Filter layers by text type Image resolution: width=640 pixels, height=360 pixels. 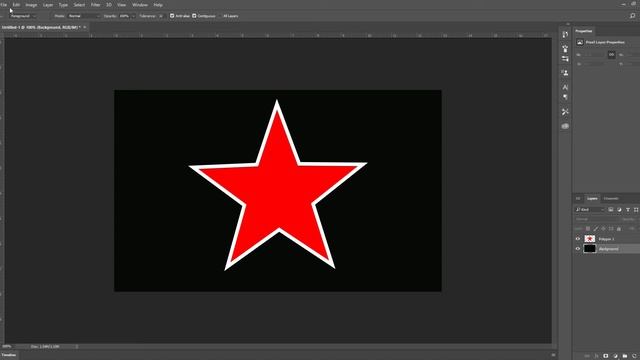tap(628, 210)
